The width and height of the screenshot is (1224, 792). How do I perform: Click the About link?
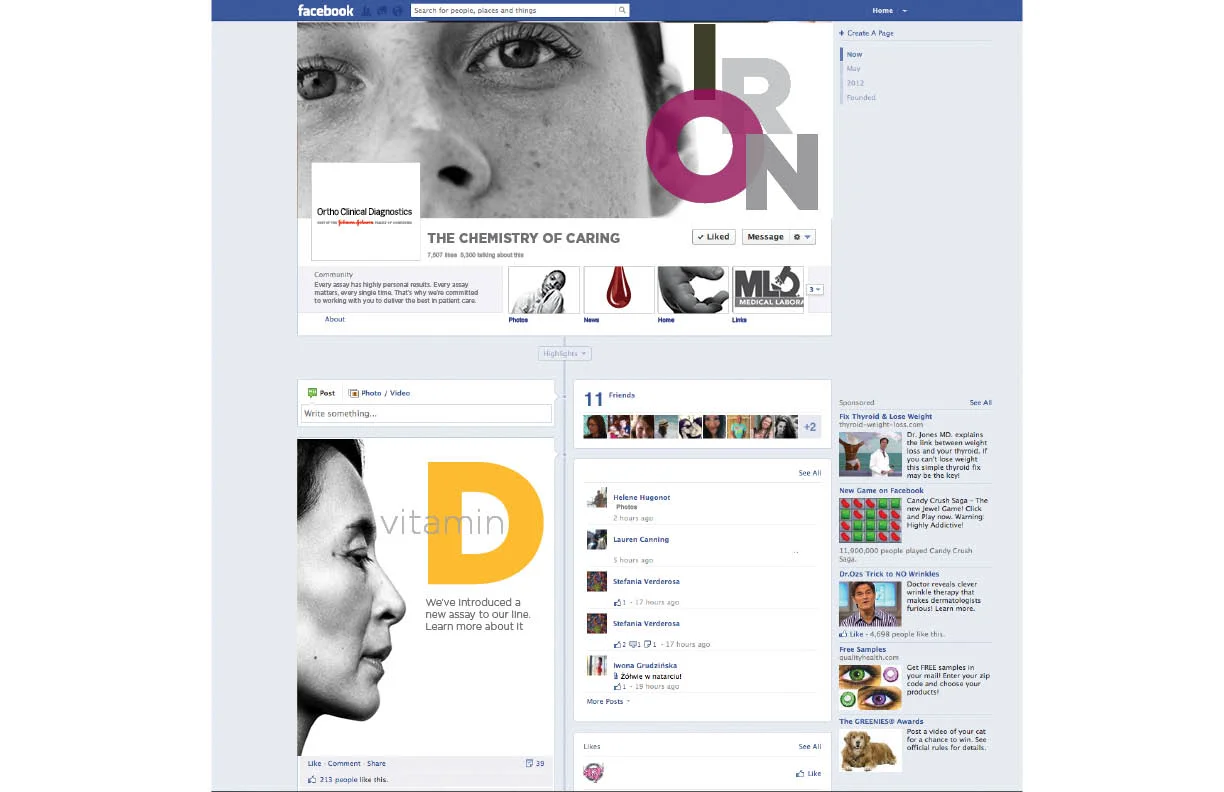[335, 319]
